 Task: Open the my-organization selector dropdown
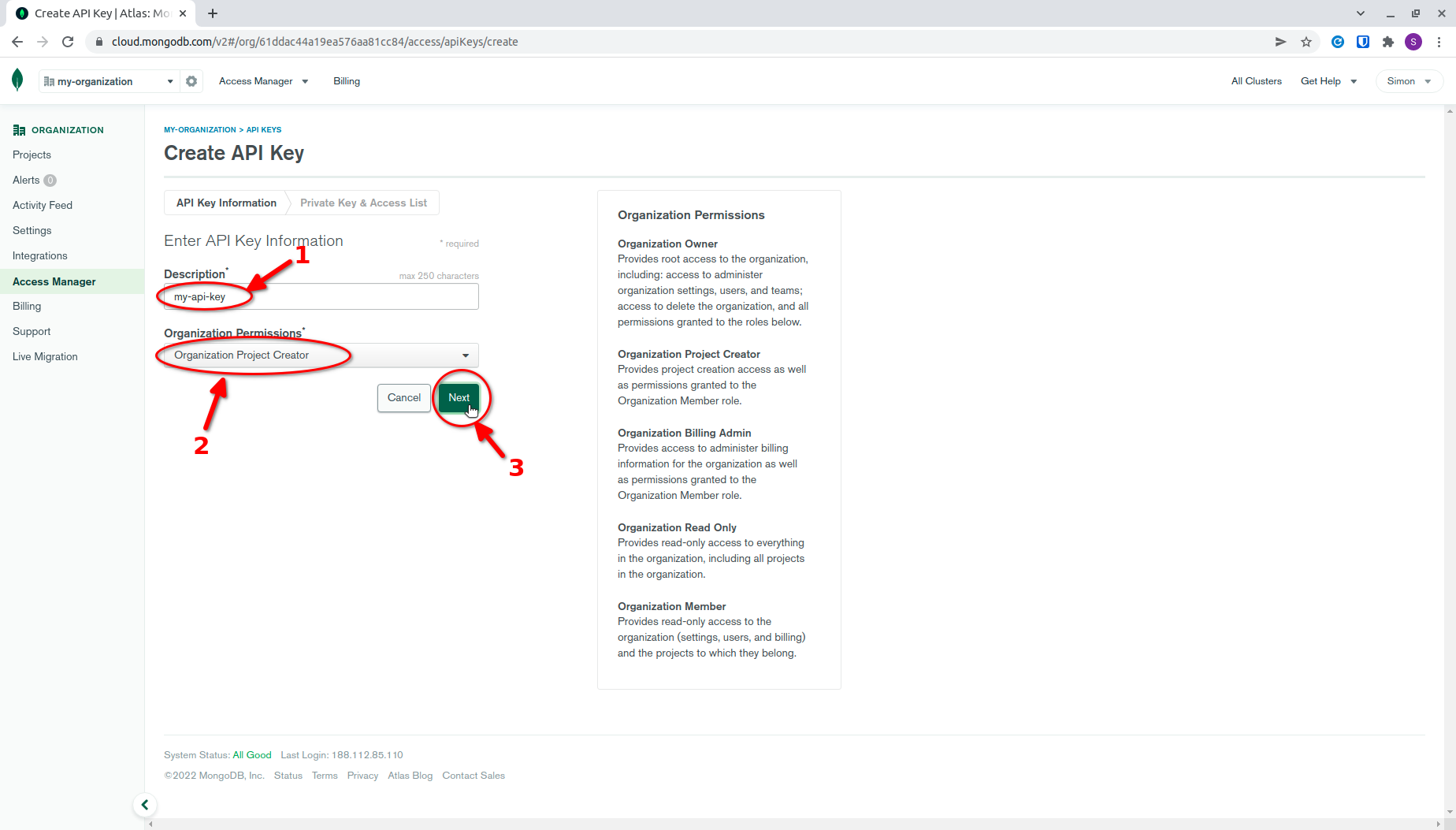(x=110, y=81)
